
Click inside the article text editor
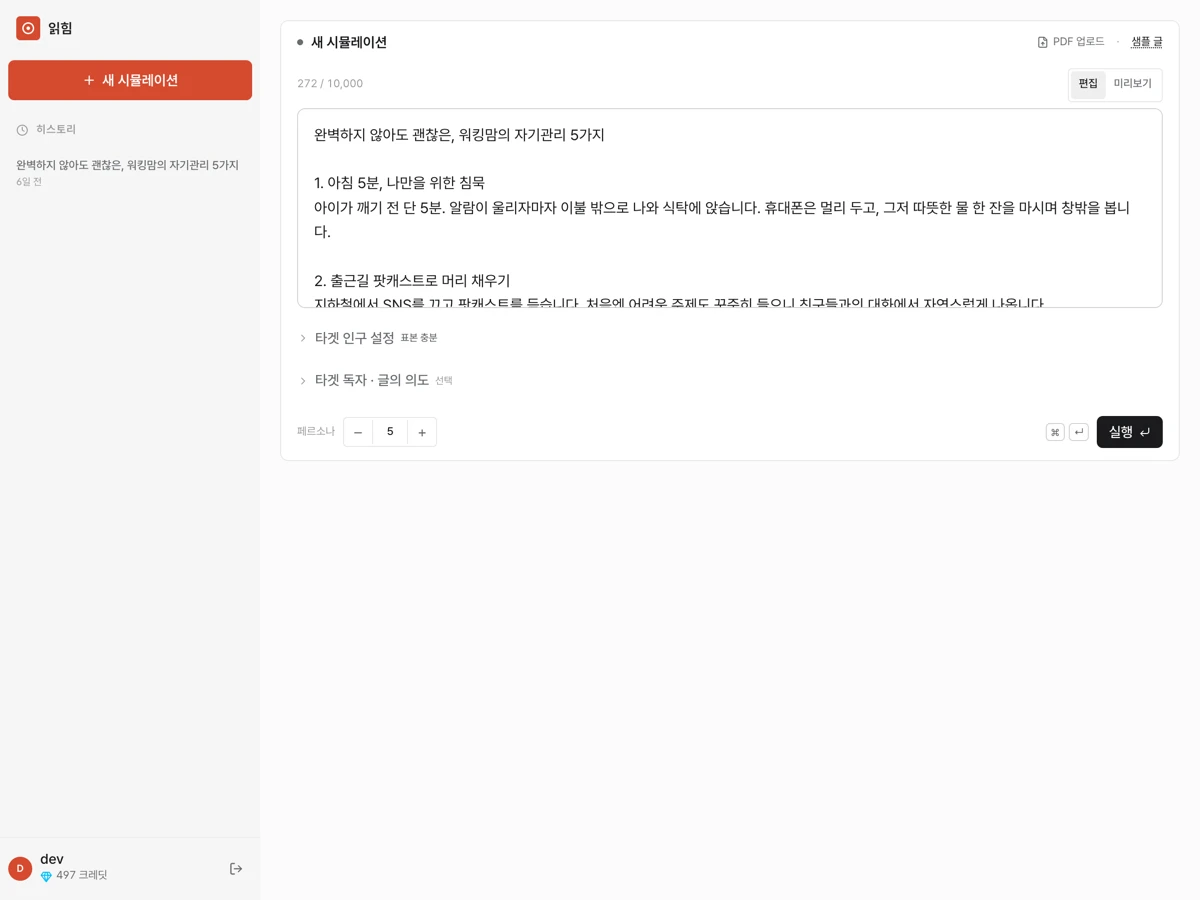pyautogui.click(x=730, y=208)
